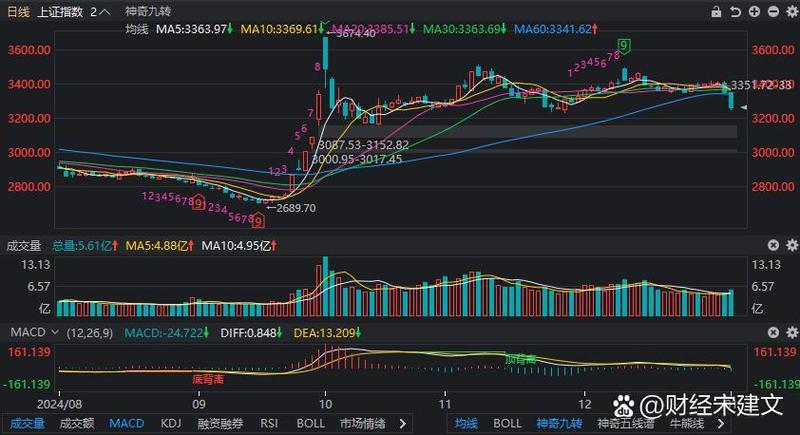This screenshot has width=800, height=435.
Task: Toggle the 均线 overlay at bottom
Action: pyautogui.click(x=466, y=423)
